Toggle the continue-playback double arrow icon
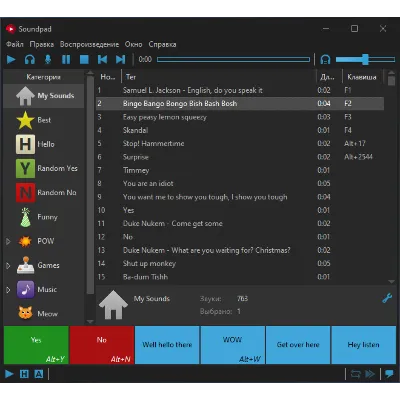 tap(370, 374)
